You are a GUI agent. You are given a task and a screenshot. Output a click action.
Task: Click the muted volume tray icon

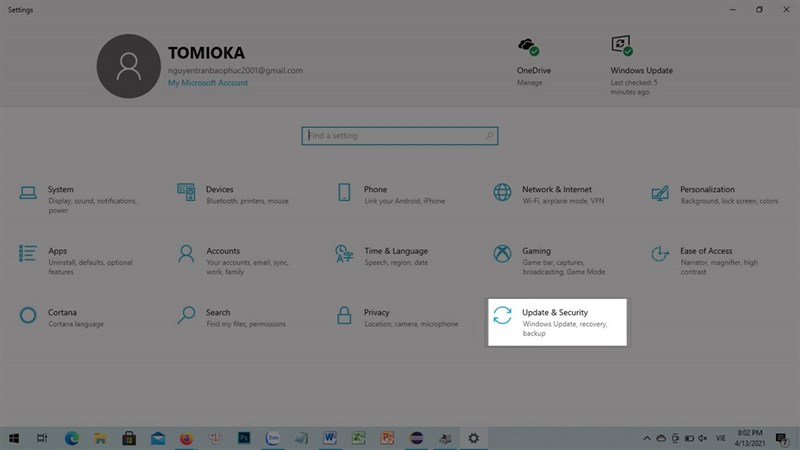click(x=703, y=438)
